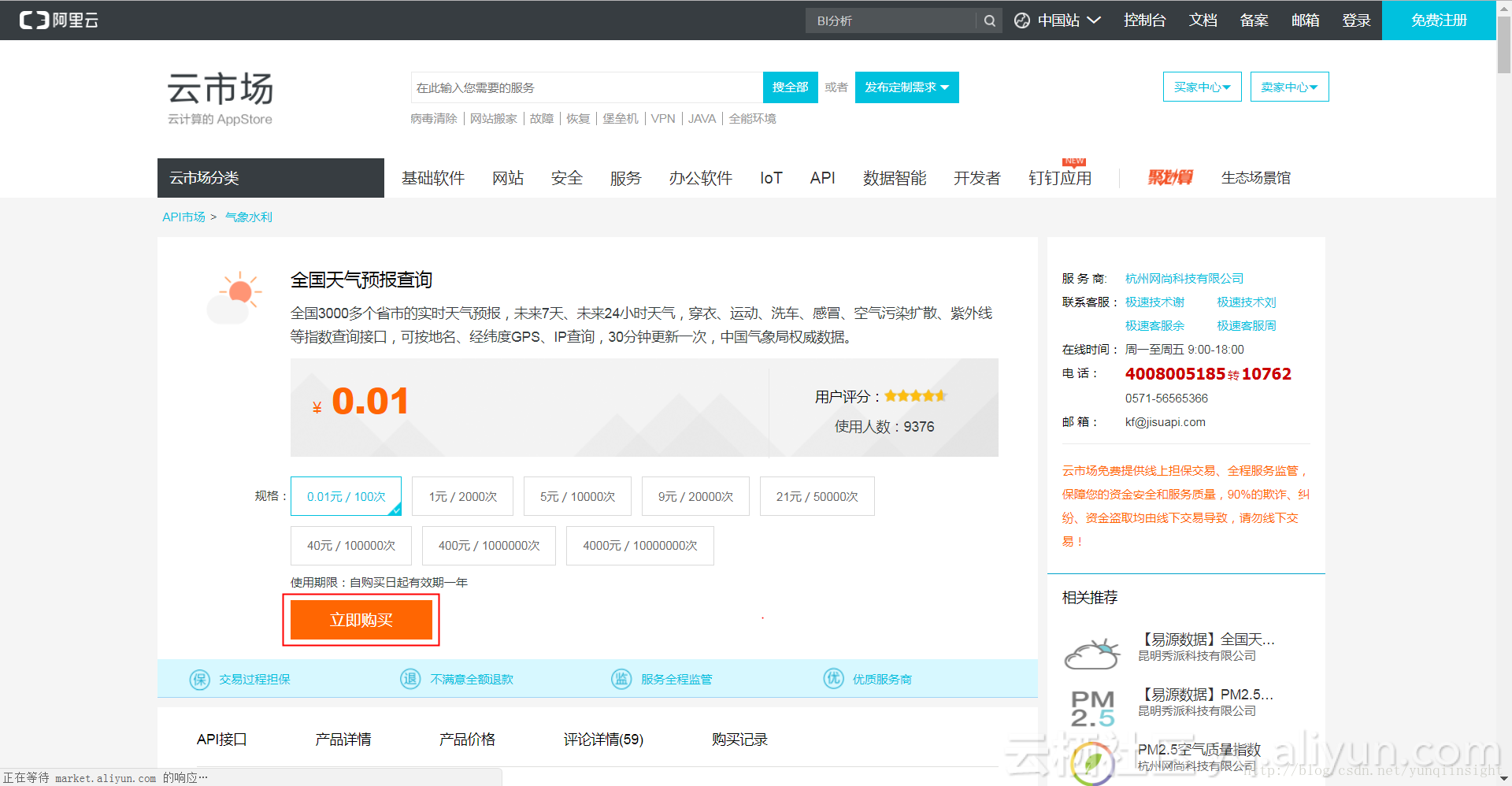Open the 发布定制需求 dropdown
Screen dimensions: 1512x786
pos(906,87)
